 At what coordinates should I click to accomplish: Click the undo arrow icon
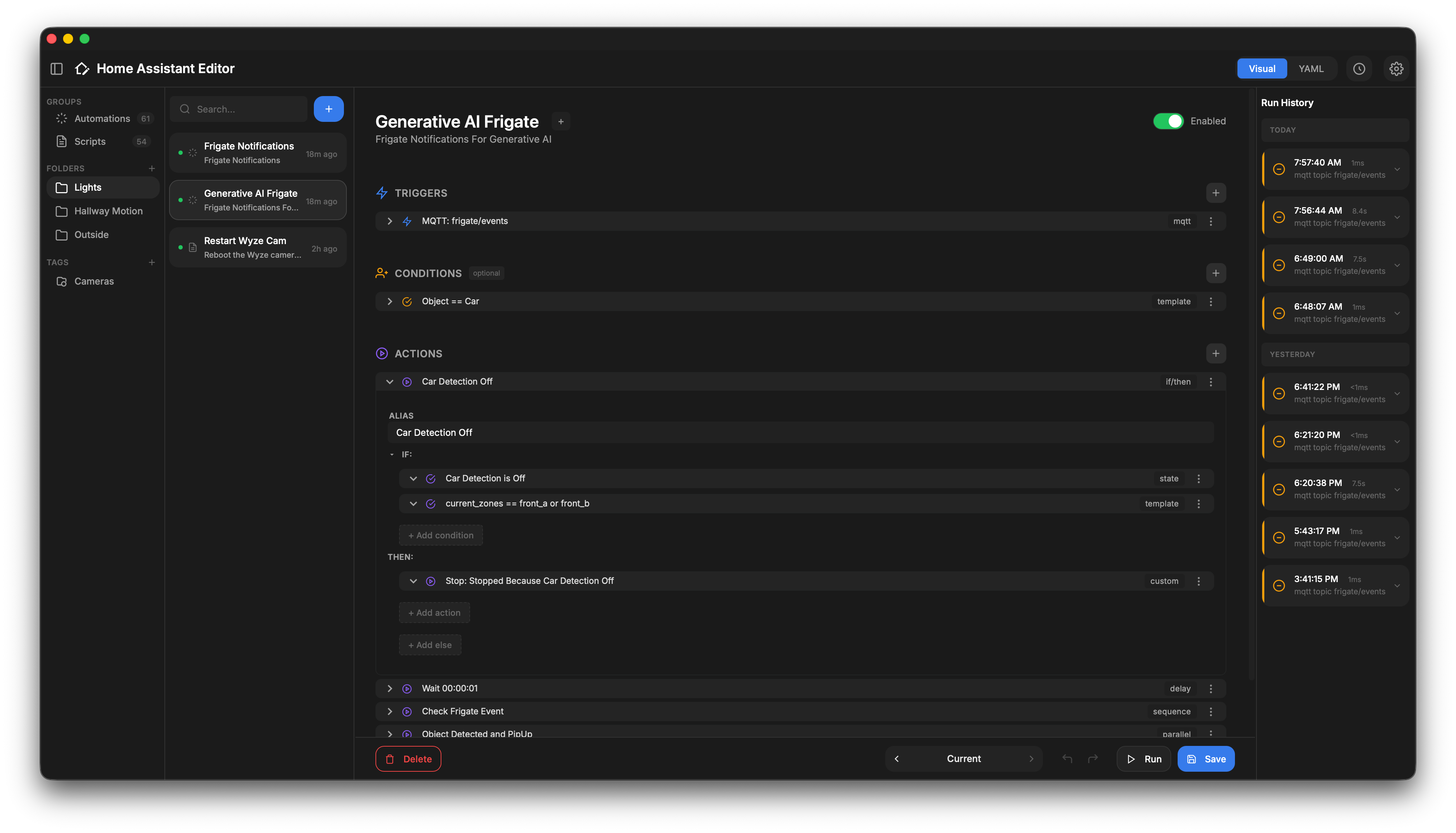pyautogui.click(x=1067, y=758)
